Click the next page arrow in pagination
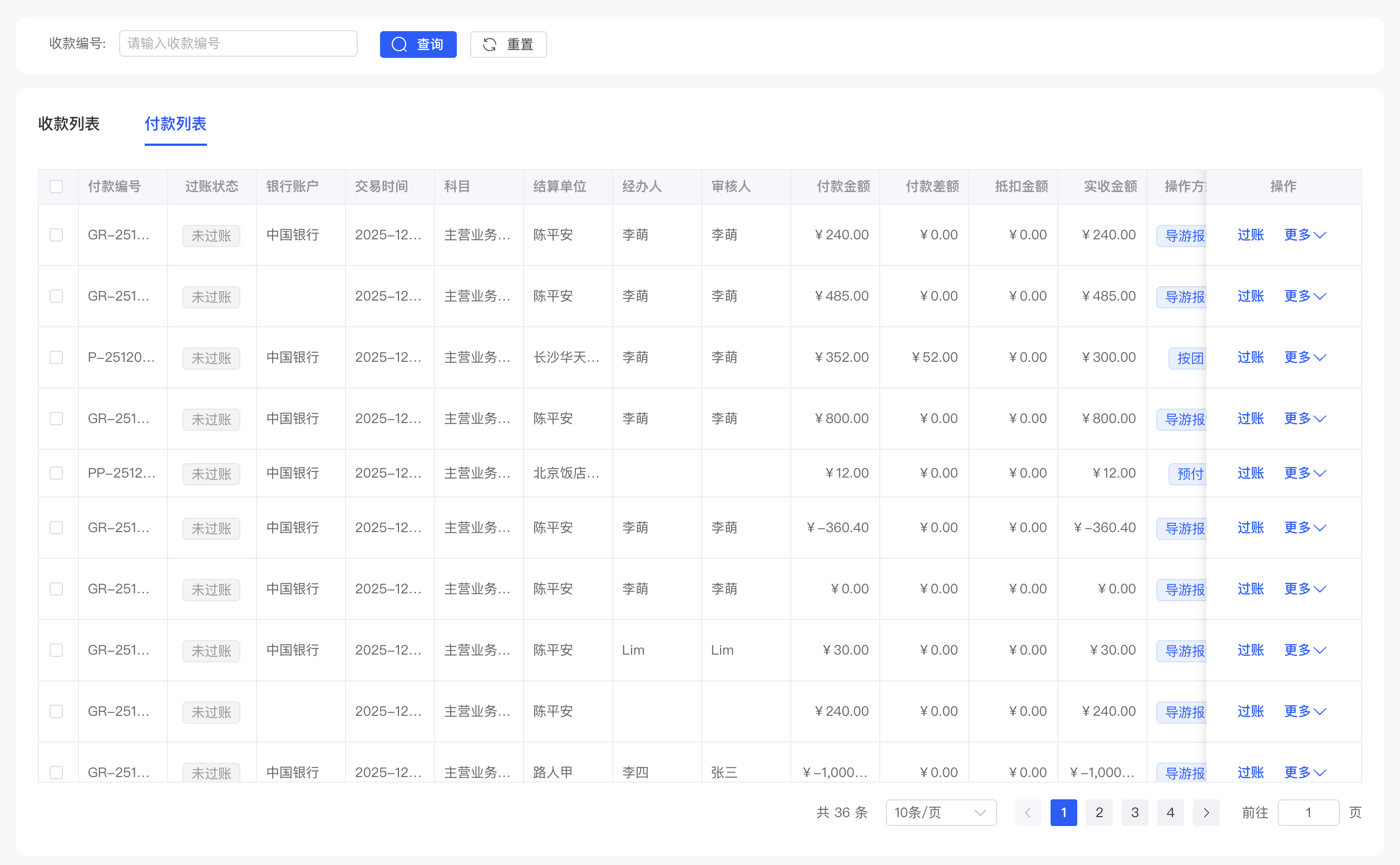1400x865 pixels. 1207,812
